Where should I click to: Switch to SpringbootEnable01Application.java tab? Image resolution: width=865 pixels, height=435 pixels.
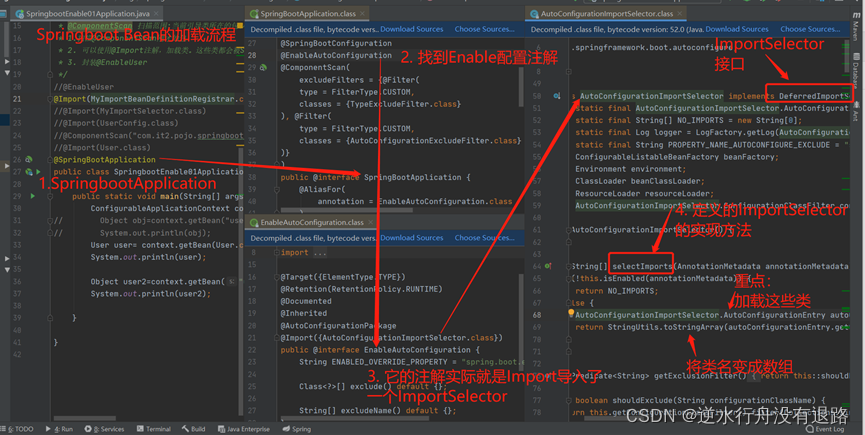click(87, 13)
